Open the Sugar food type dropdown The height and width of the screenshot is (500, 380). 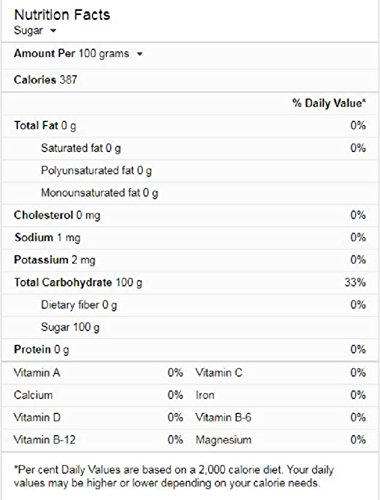[x=35, y=31]
